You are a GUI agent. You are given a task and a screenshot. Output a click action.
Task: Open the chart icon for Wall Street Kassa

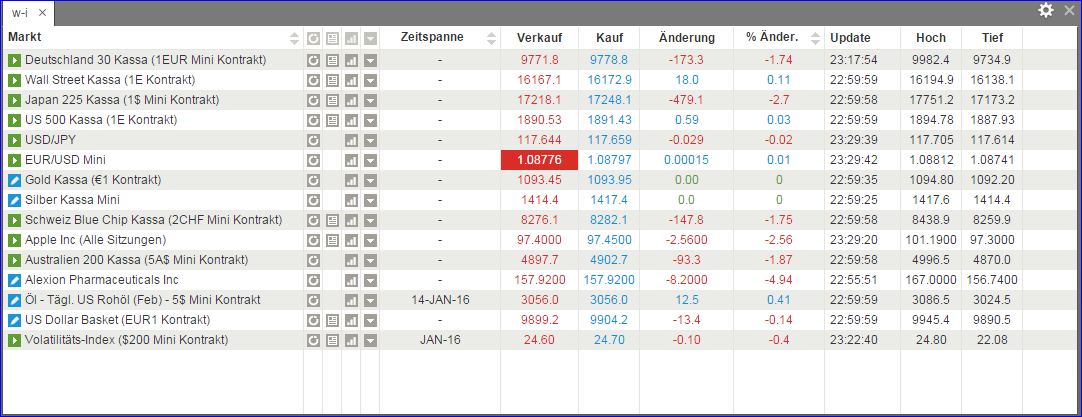tap(351, 80)
